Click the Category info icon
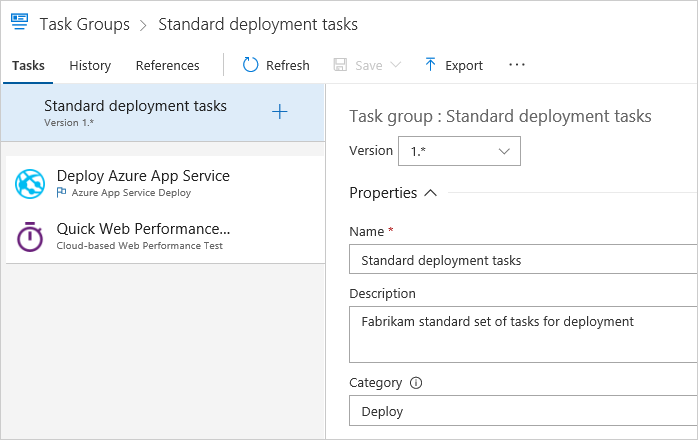 [x=417, y=383]
